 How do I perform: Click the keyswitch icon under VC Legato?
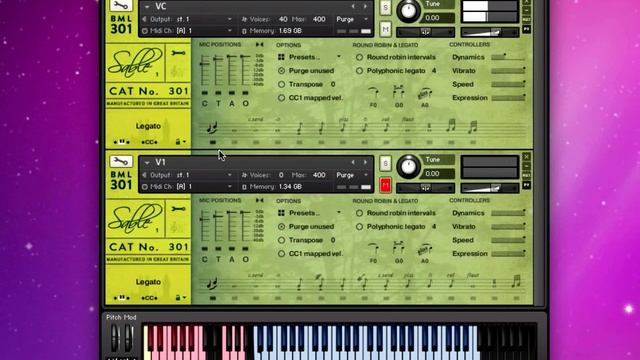point(122,142)
